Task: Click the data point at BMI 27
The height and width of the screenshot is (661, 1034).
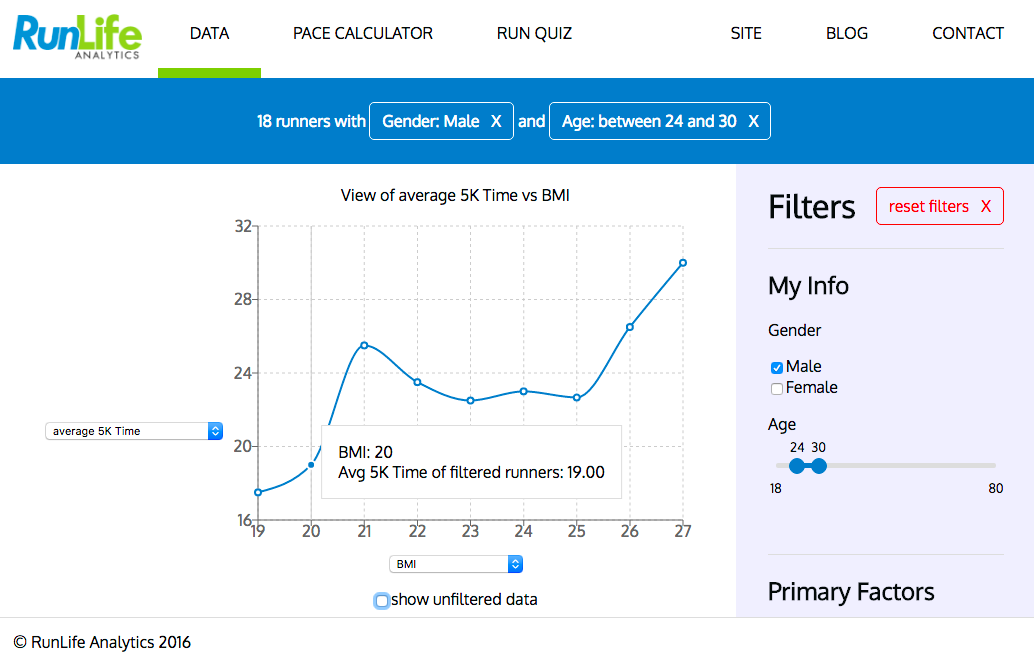Action: coord(683,263)
